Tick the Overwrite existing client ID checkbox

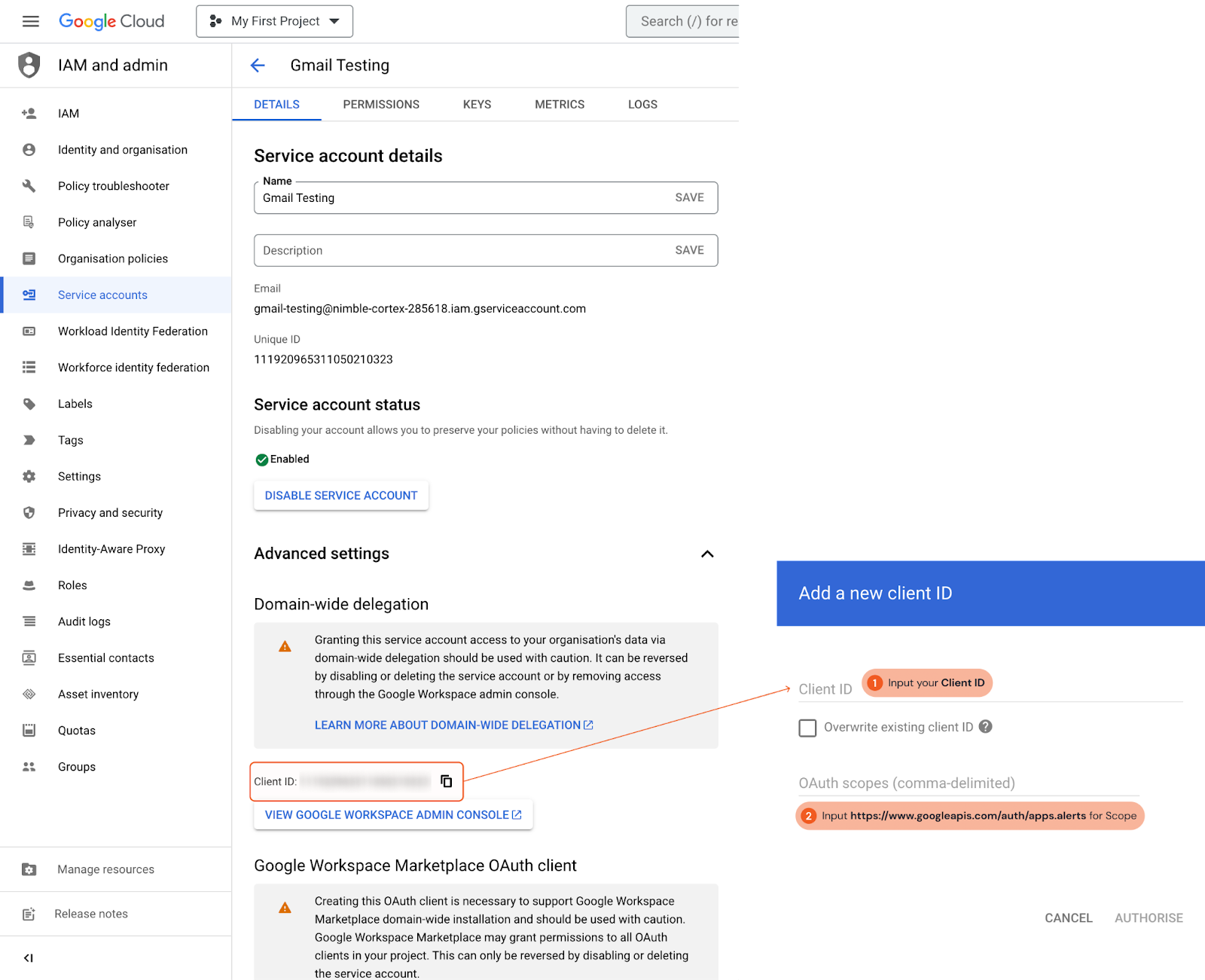point(807,728)
